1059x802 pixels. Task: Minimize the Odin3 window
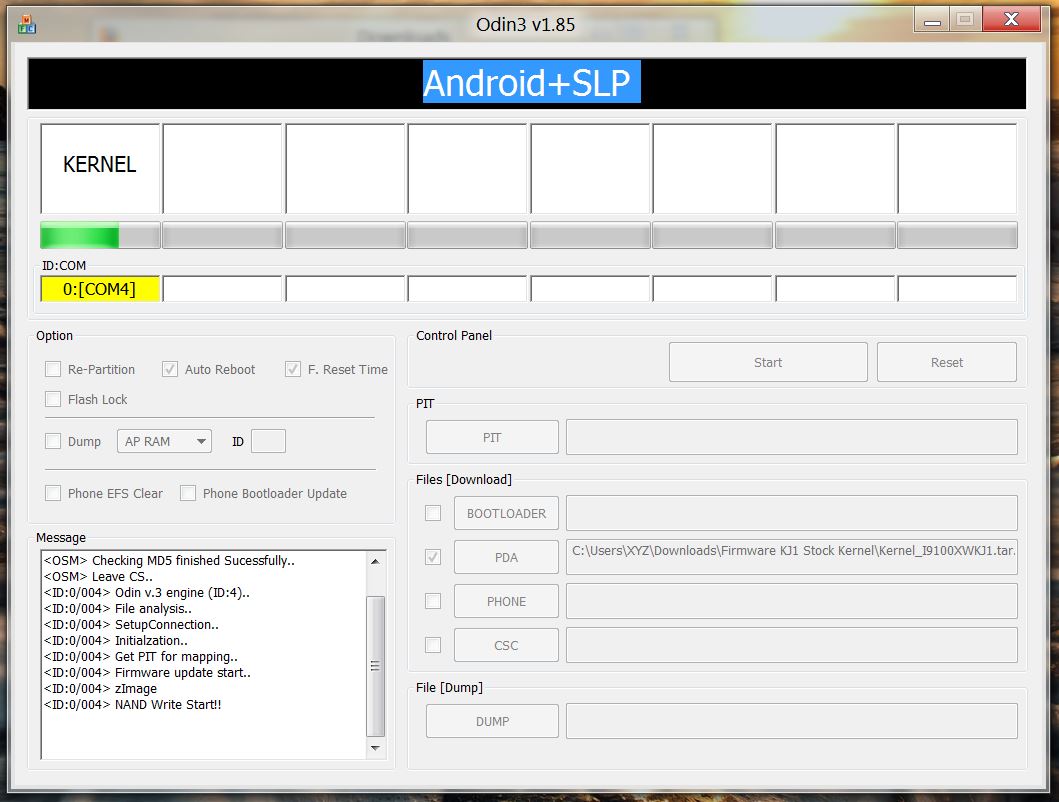tap(932, 20)
